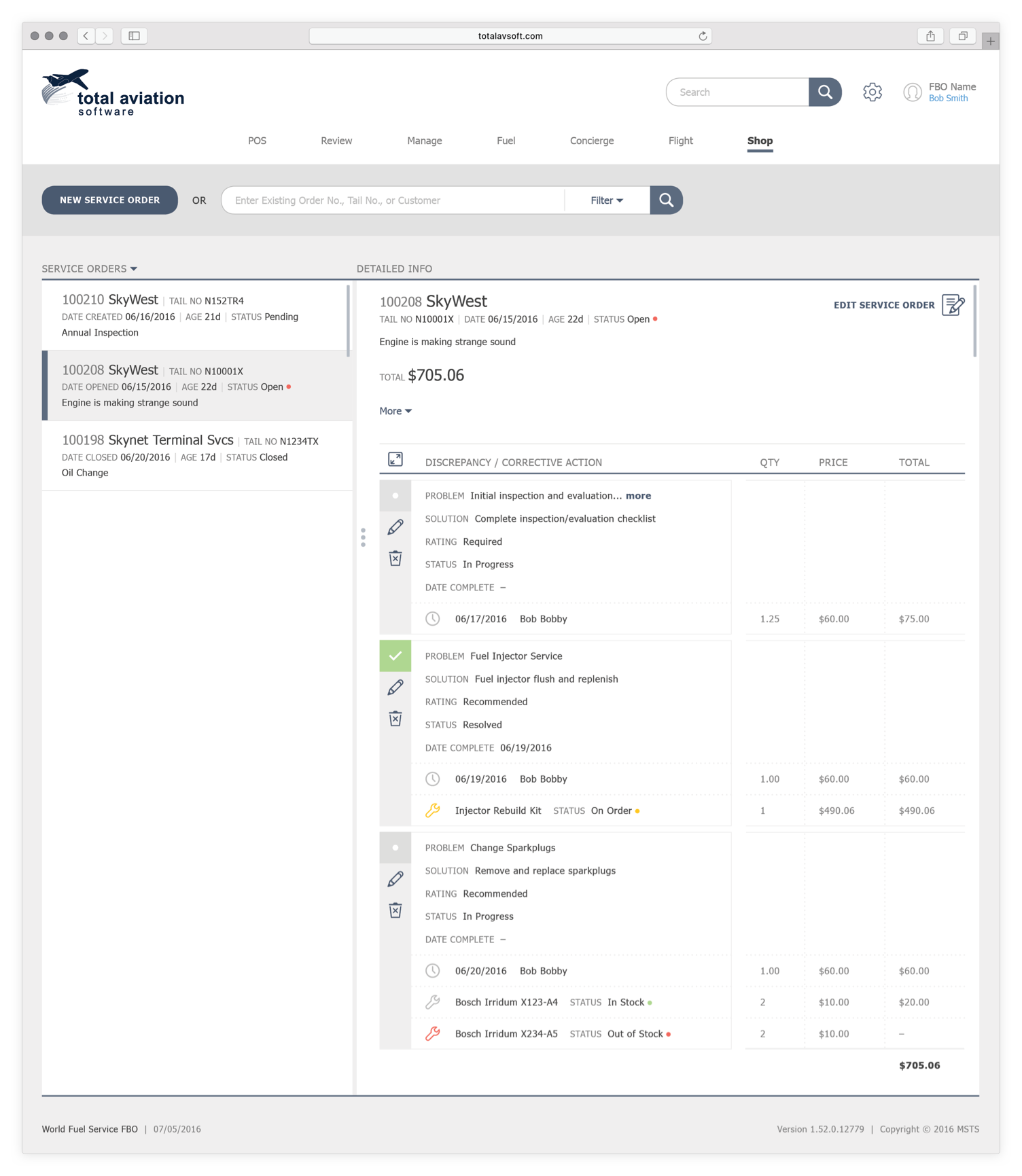Click In Stock status text
Viewport: 1022px width, 1176px height.
626,1002
